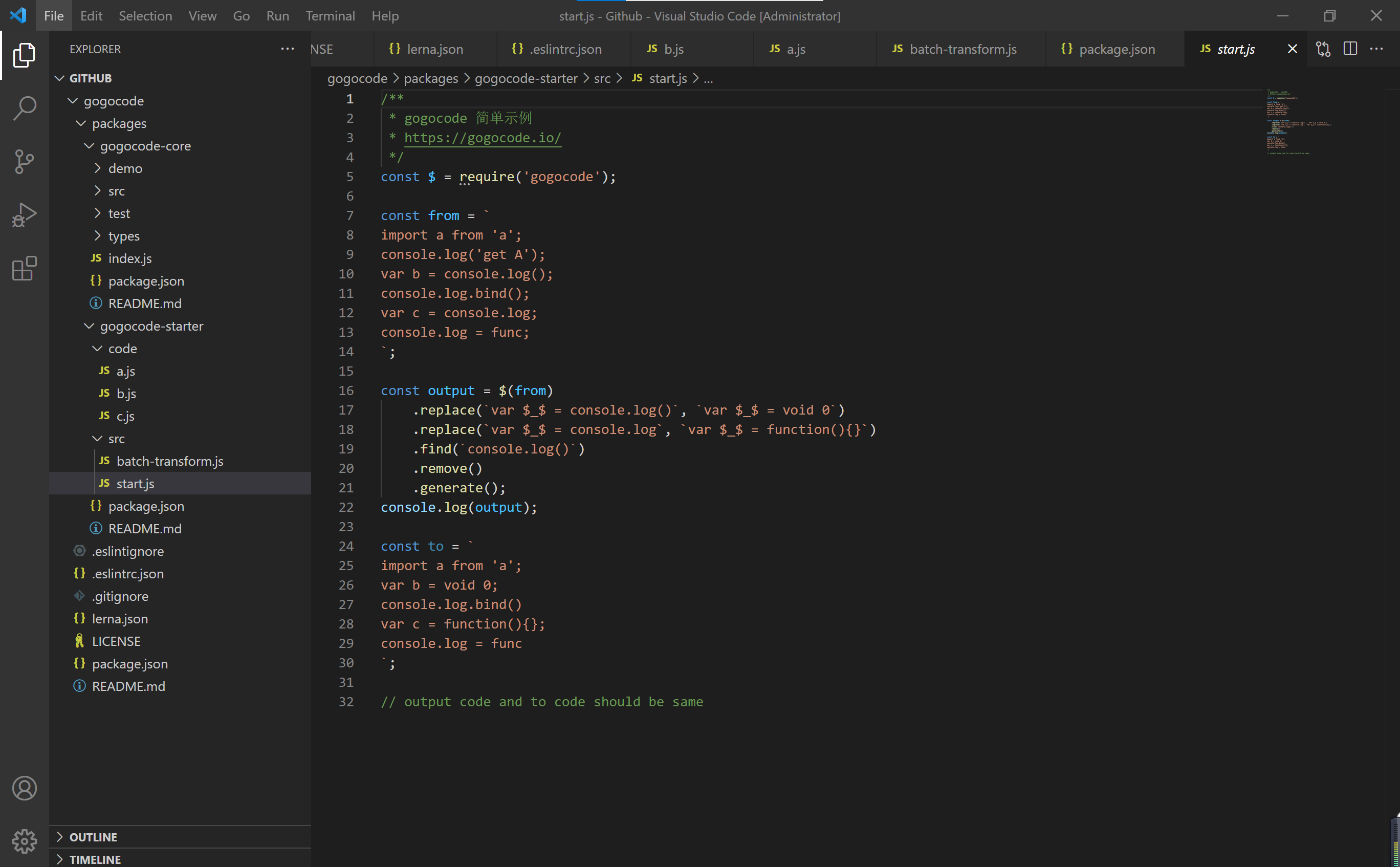The height and width of the screenshot is (867, 1400).
Task: Click the LICENSE file icon
Action: (x=80, y=640)
